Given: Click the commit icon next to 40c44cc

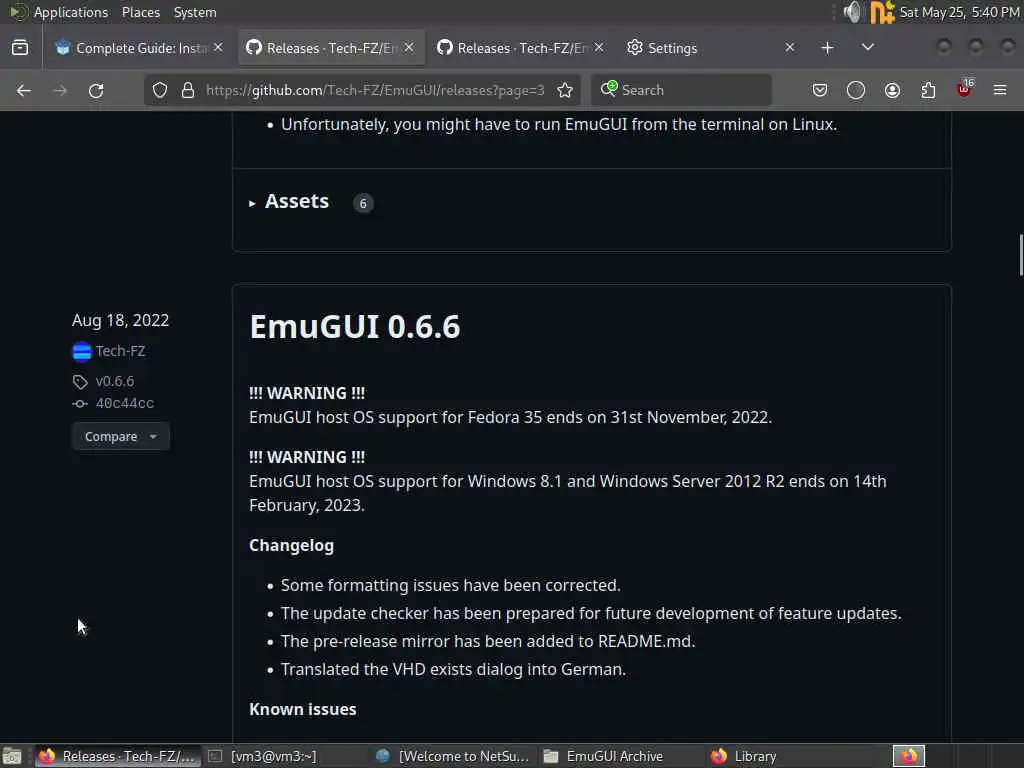Looking at the screenshot, I should click(x=80, y=404).
